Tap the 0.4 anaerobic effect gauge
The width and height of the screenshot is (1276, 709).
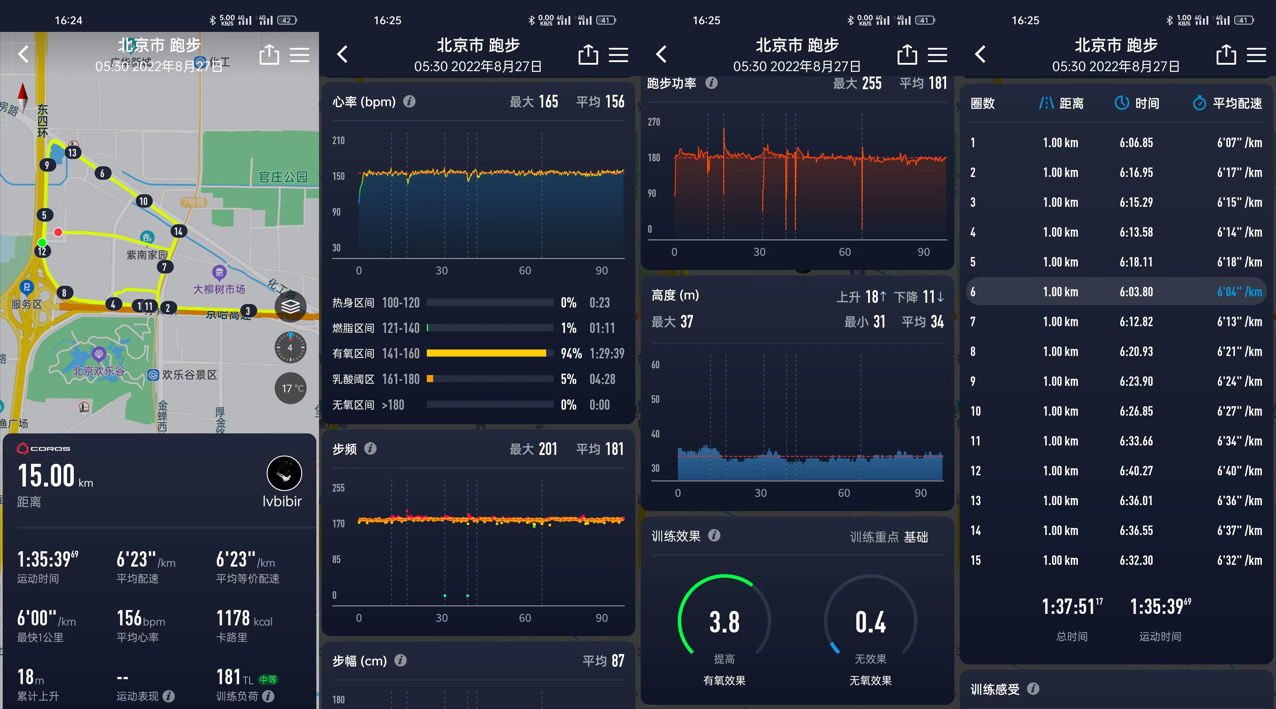point(870,622)
